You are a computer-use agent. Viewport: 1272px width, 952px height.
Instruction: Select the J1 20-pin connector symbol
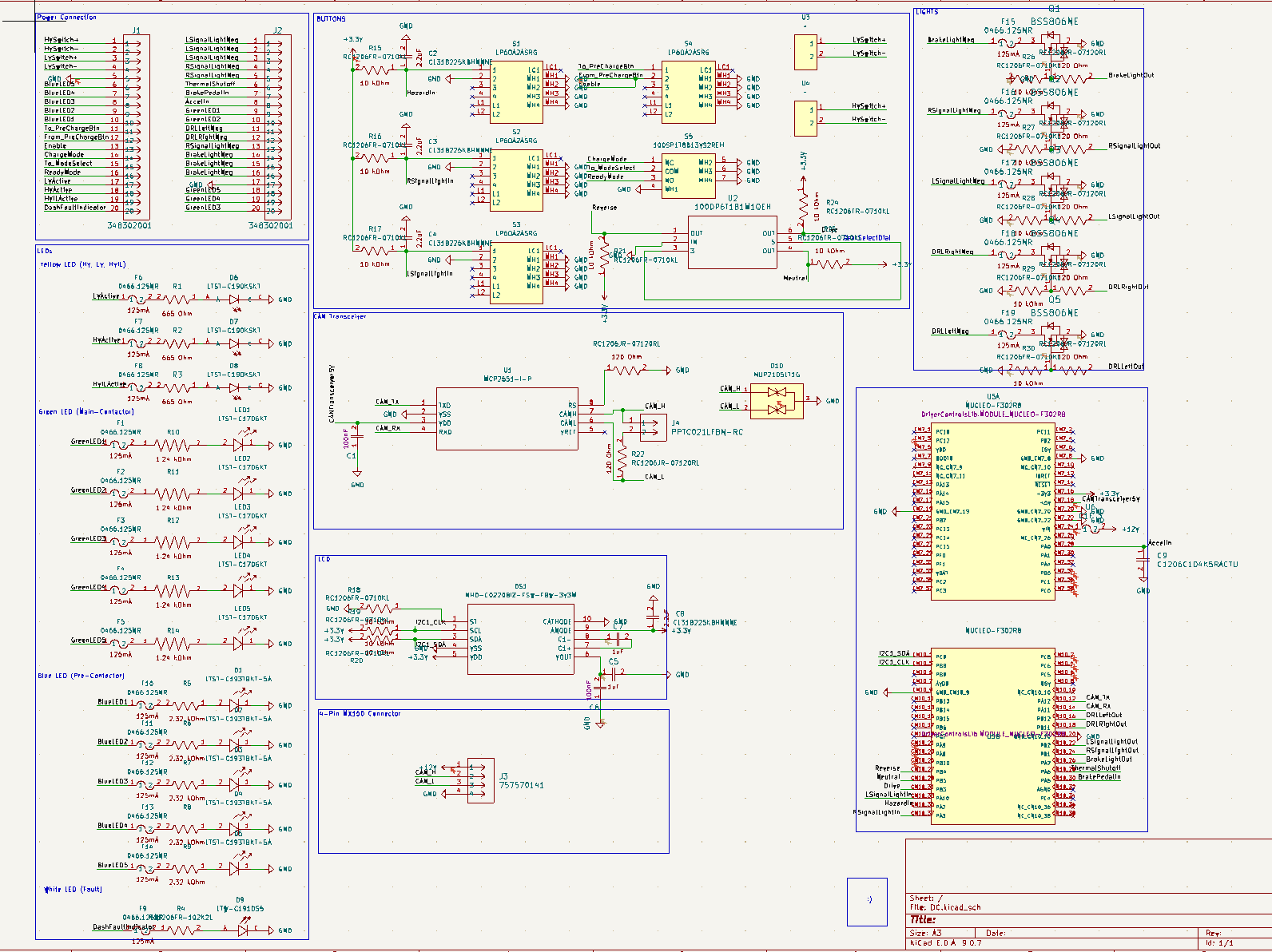[137, 126]
